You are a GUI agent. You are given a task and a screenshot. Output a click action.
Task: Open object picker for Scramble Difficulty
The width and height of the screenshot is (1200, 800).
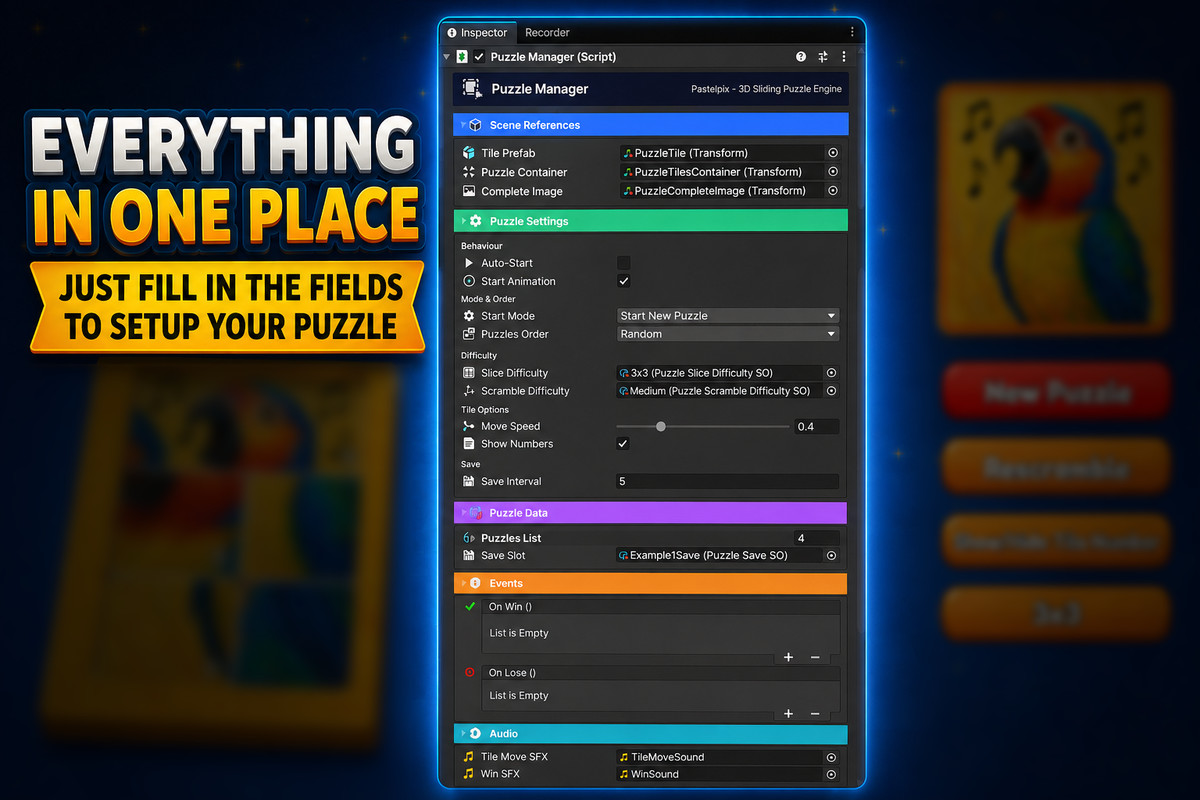pyautogui.click(x=832, y=391)
